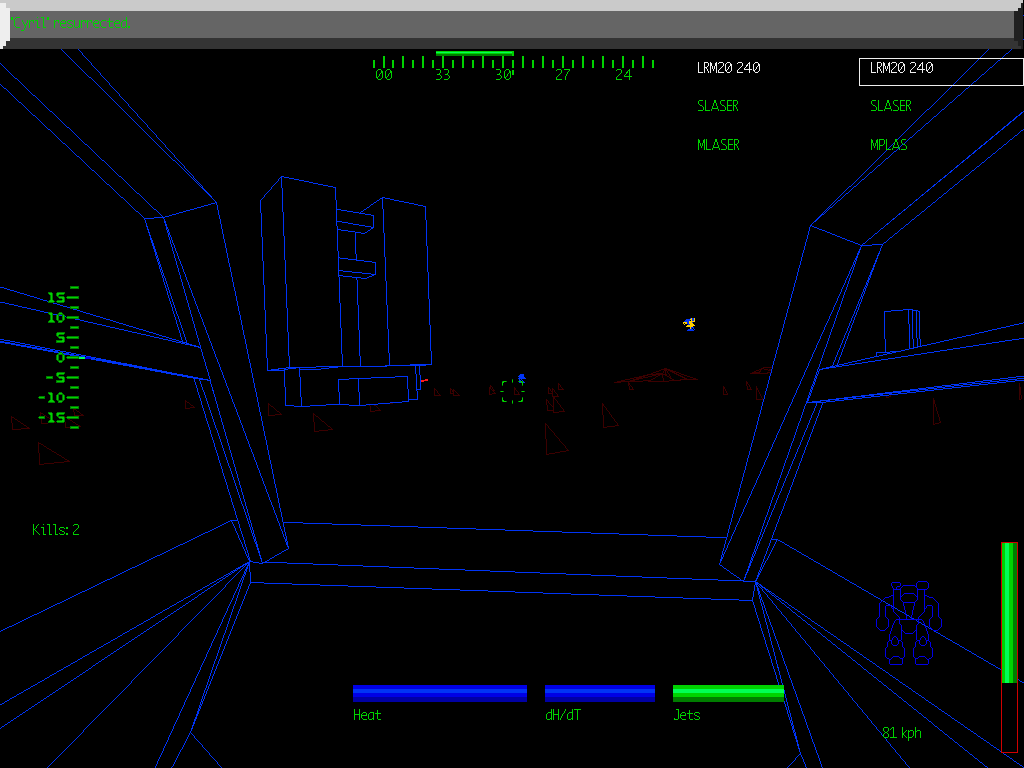This screenshot has height=768, width=1024.
Task: Select the boxed LRM20 240 weapon
Action: [x=939, y=70]
